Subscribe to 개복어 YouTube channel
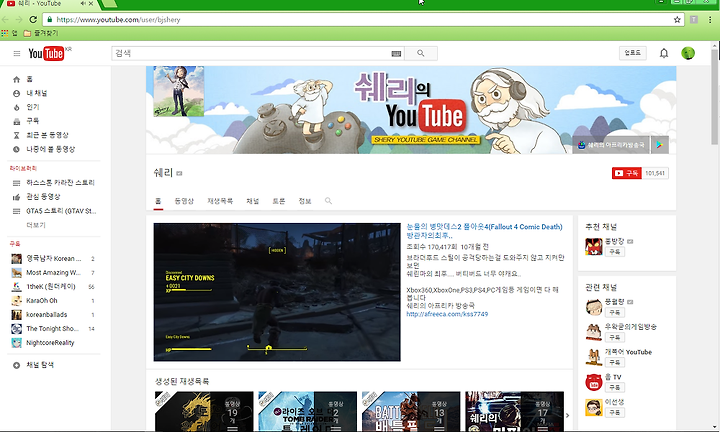The width and height of the screenshot is (720, 432). coord(614,362)
